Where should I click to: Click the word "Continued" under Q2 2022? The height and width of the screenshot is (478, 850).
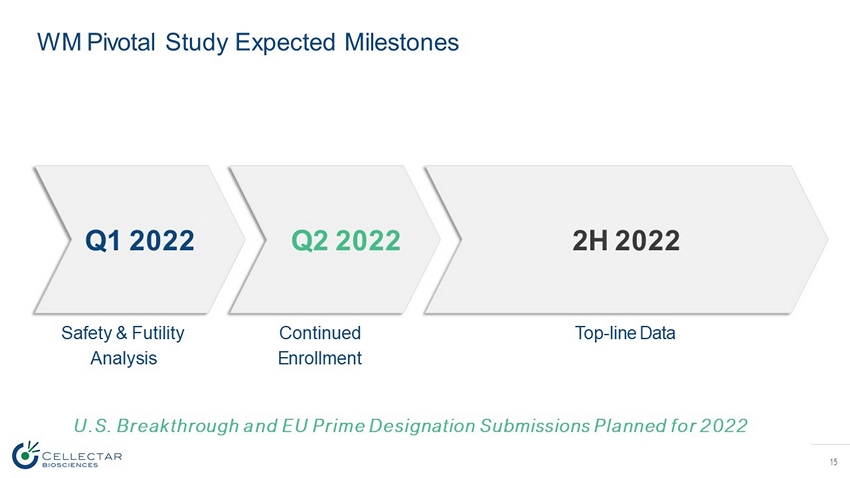click(x=319, y=332)
